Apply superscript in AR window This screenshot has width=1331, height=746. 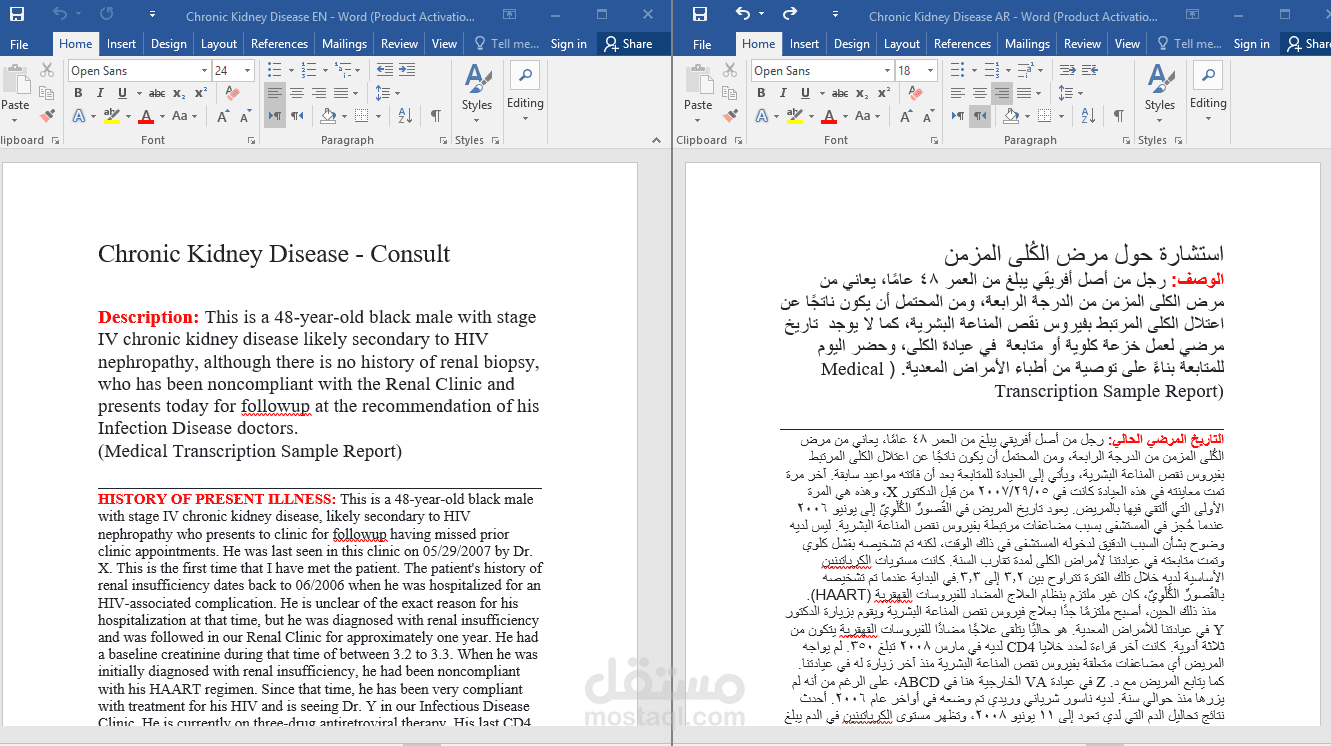click(884, 93)
